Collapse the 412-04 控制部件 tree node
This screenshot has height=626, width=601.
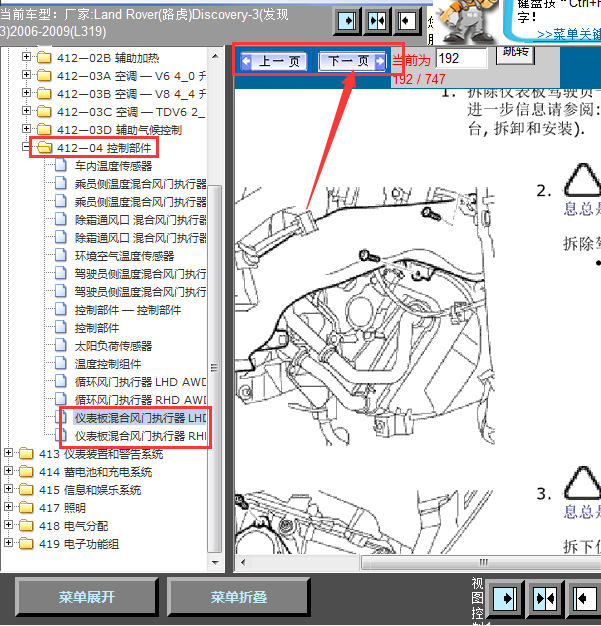pos(27,148)
